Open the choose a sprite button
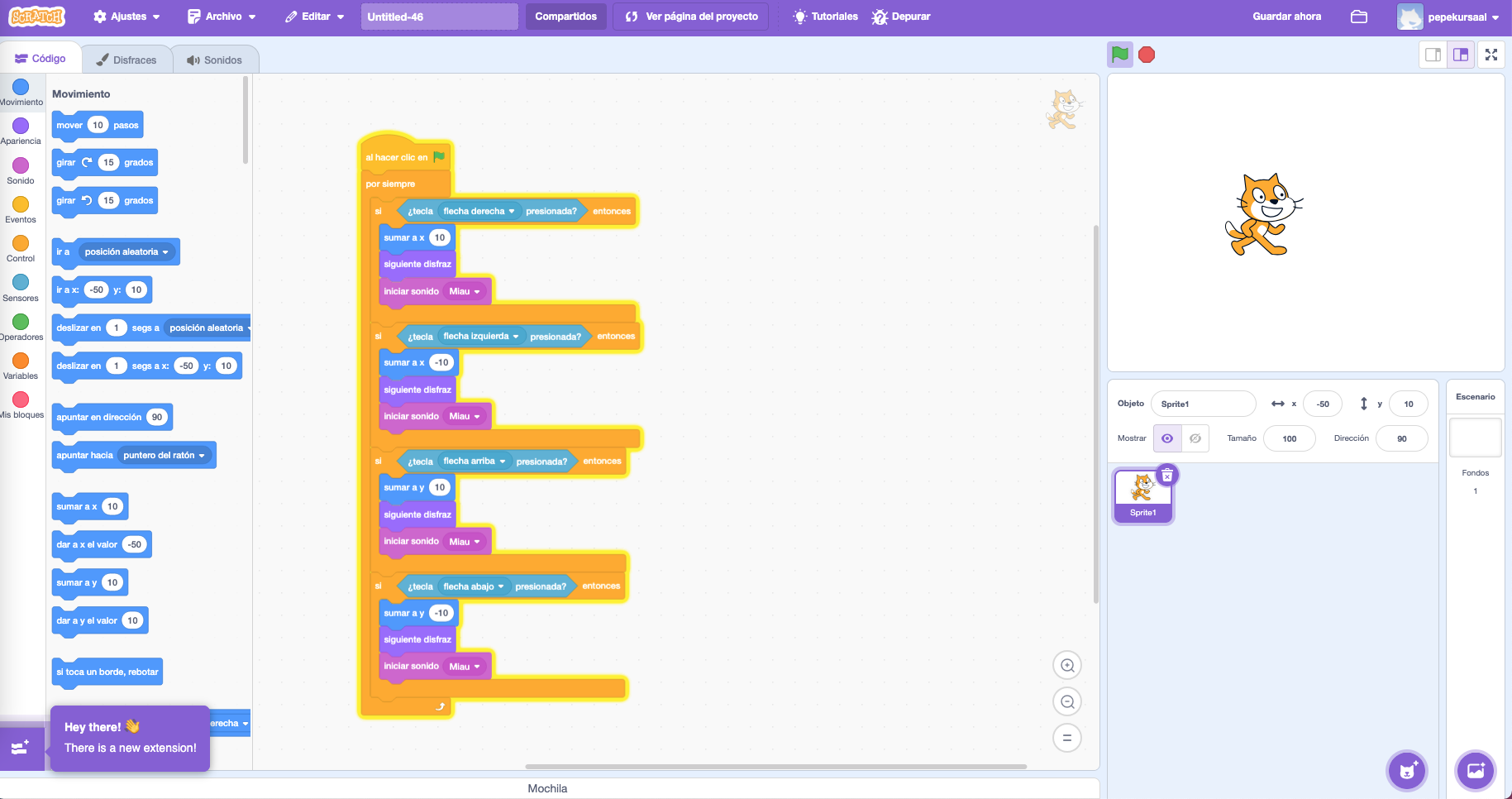The image size is (1512, 799). tap(1407, 771)
